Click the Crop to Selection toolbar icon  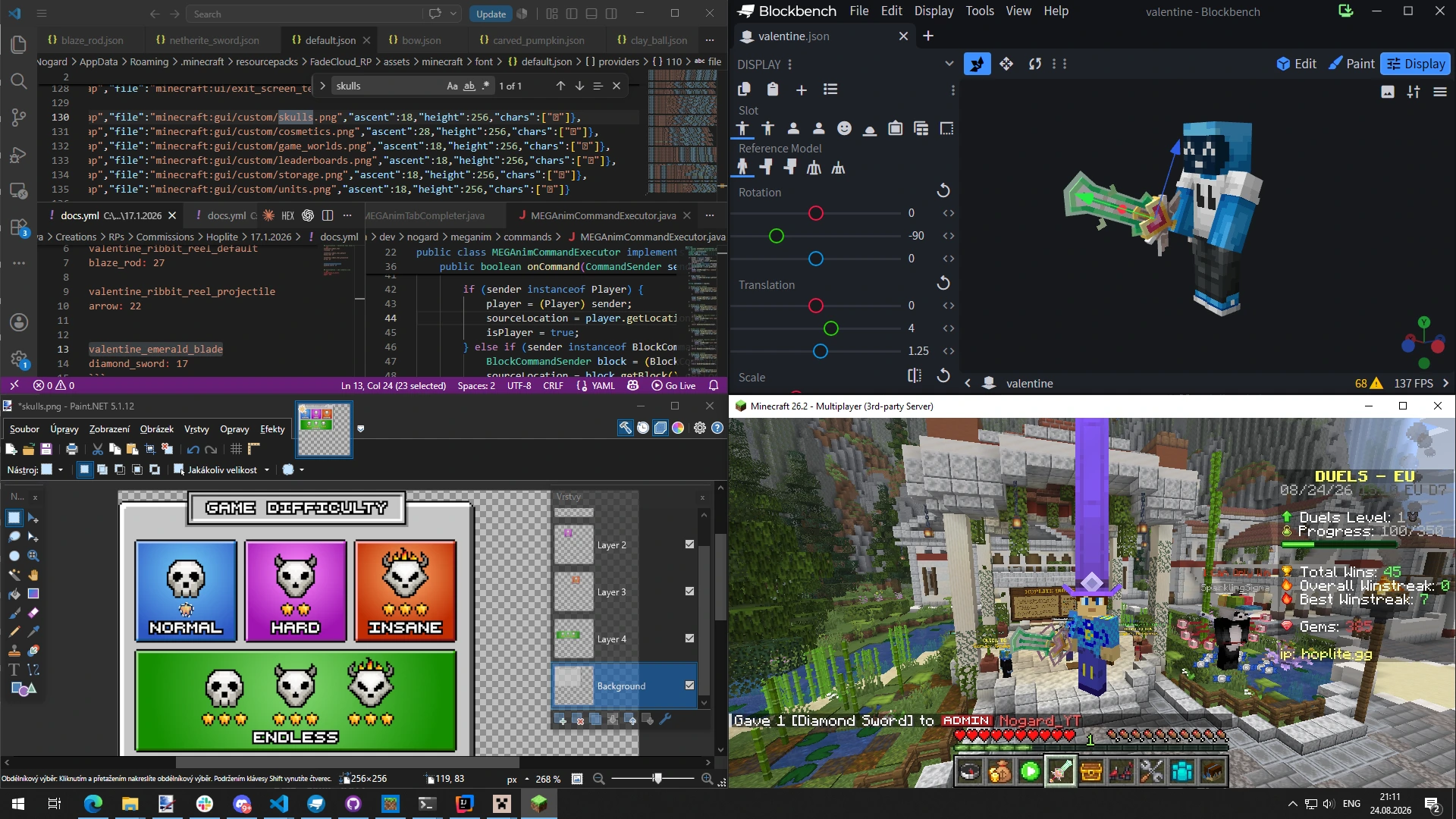click(x=149, y=450)
